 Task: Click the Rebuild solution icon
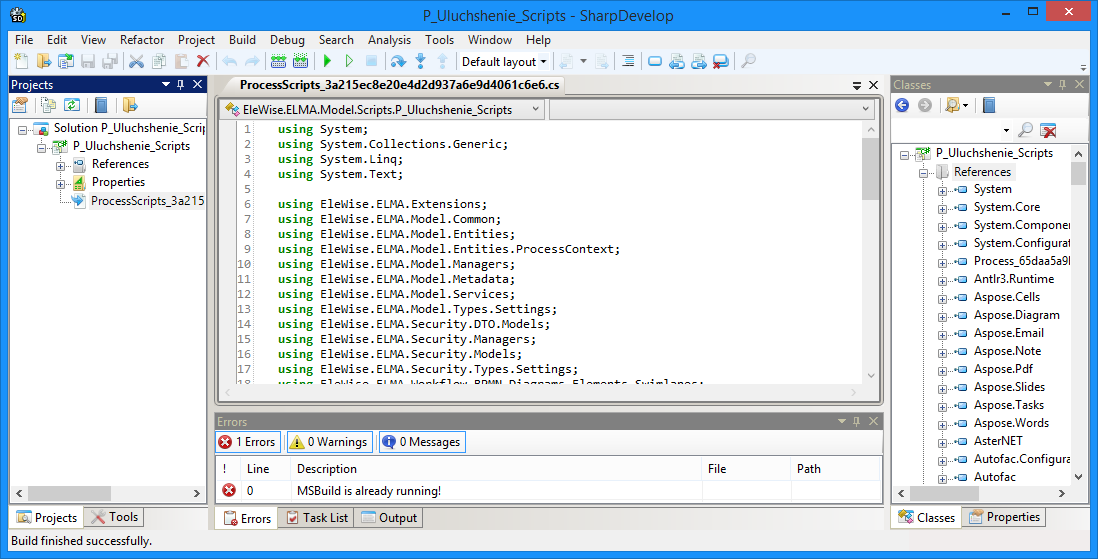[300, 62]
